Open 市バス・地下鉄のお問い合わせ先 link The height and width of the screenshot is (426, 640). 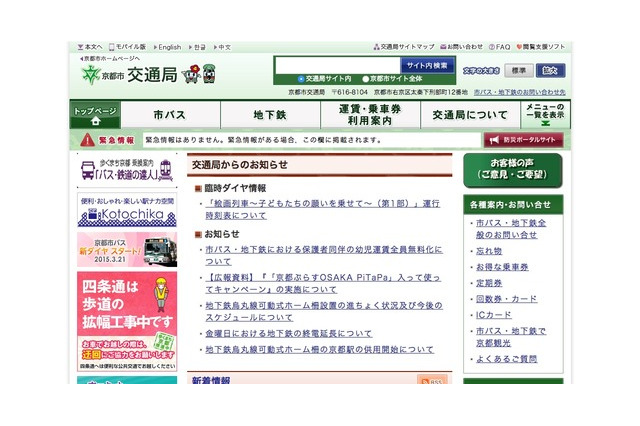coord(520,93)
